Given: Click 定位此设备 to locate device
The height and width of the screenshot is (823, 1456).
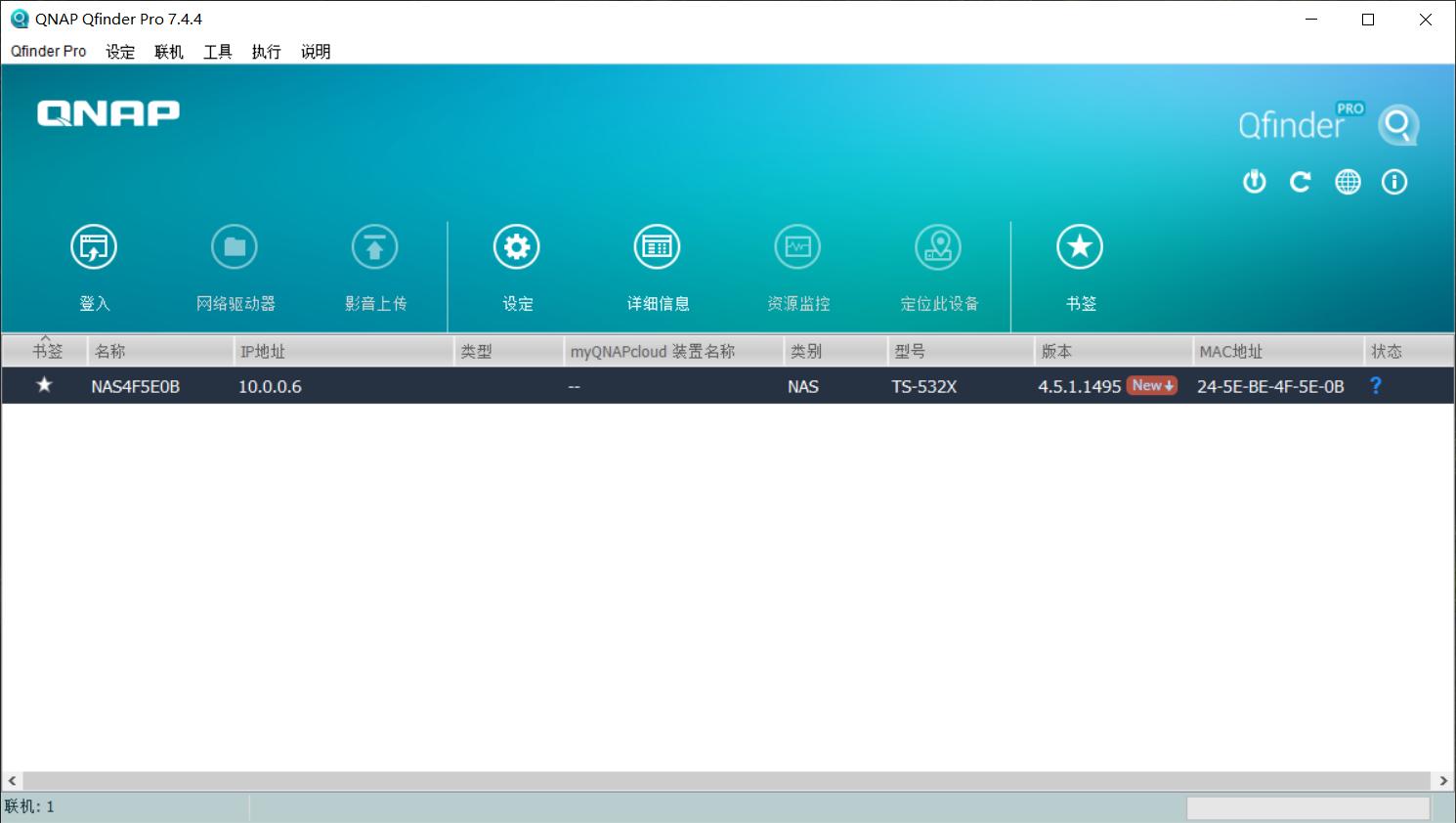Looking at the screenshot, I should coord(937,246).
